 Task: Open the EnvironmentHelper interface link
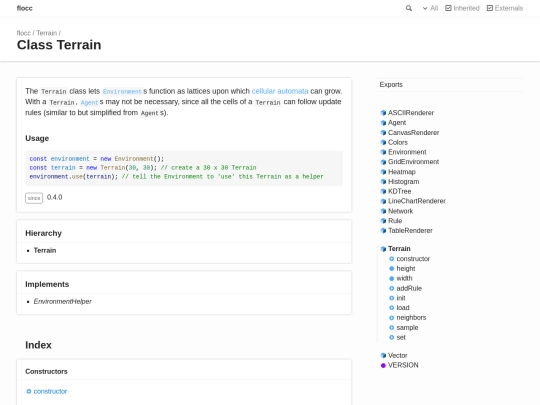click(x=62, y=301)
